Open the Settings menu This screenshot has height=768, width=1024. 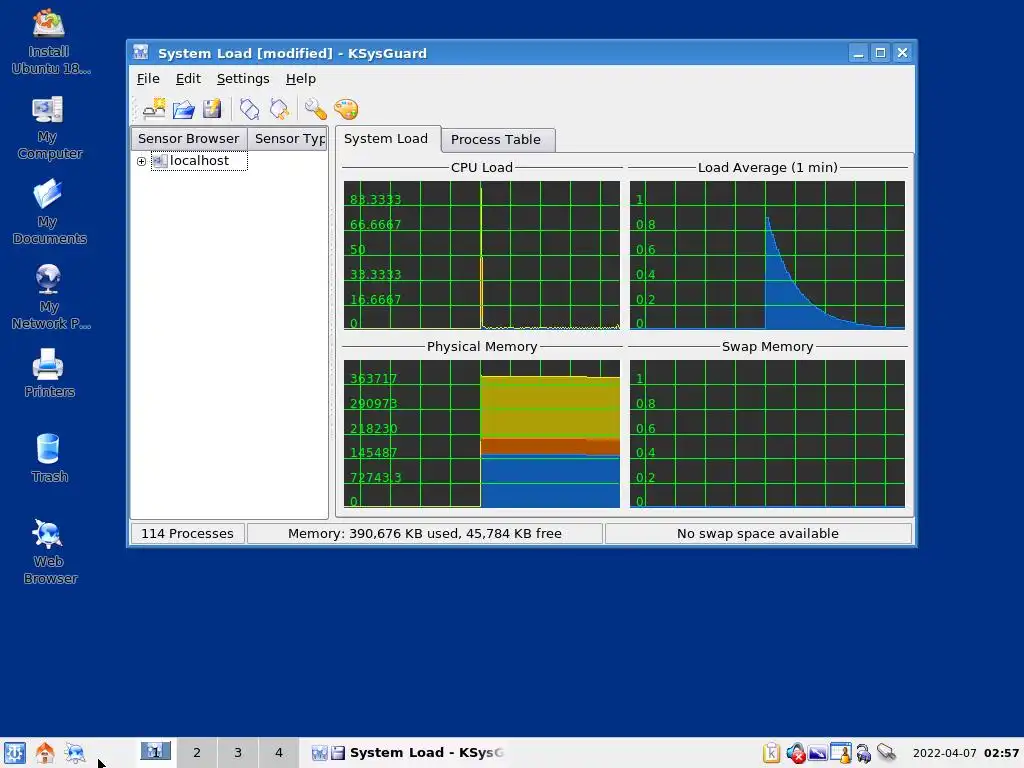pyautogui.click(x=243, y=78)
